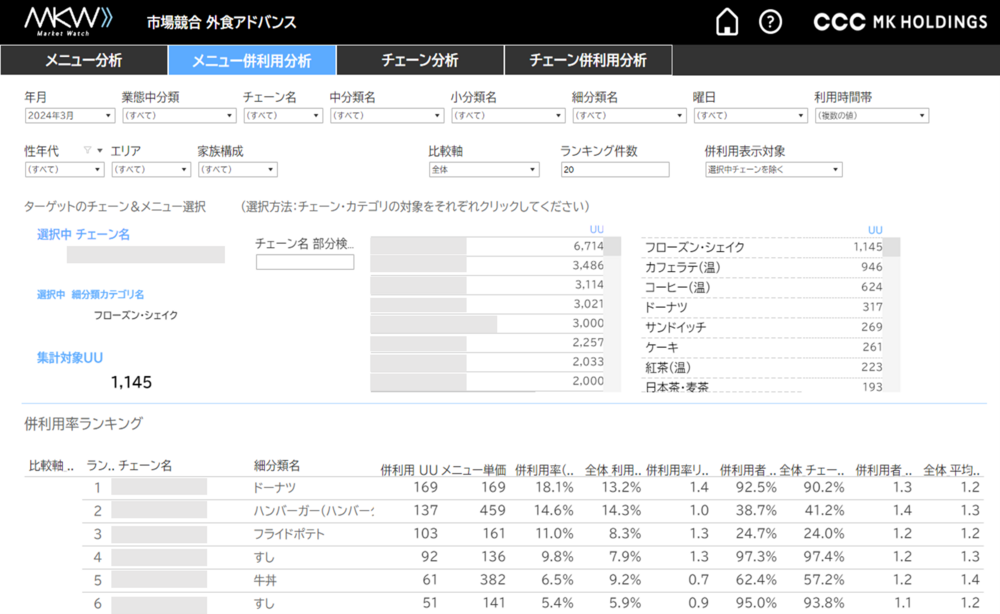Viewport: 1000px width, 614px height.
Task: Expand the 業態中分類 filter dropdown
Action: tap(175, 116)
